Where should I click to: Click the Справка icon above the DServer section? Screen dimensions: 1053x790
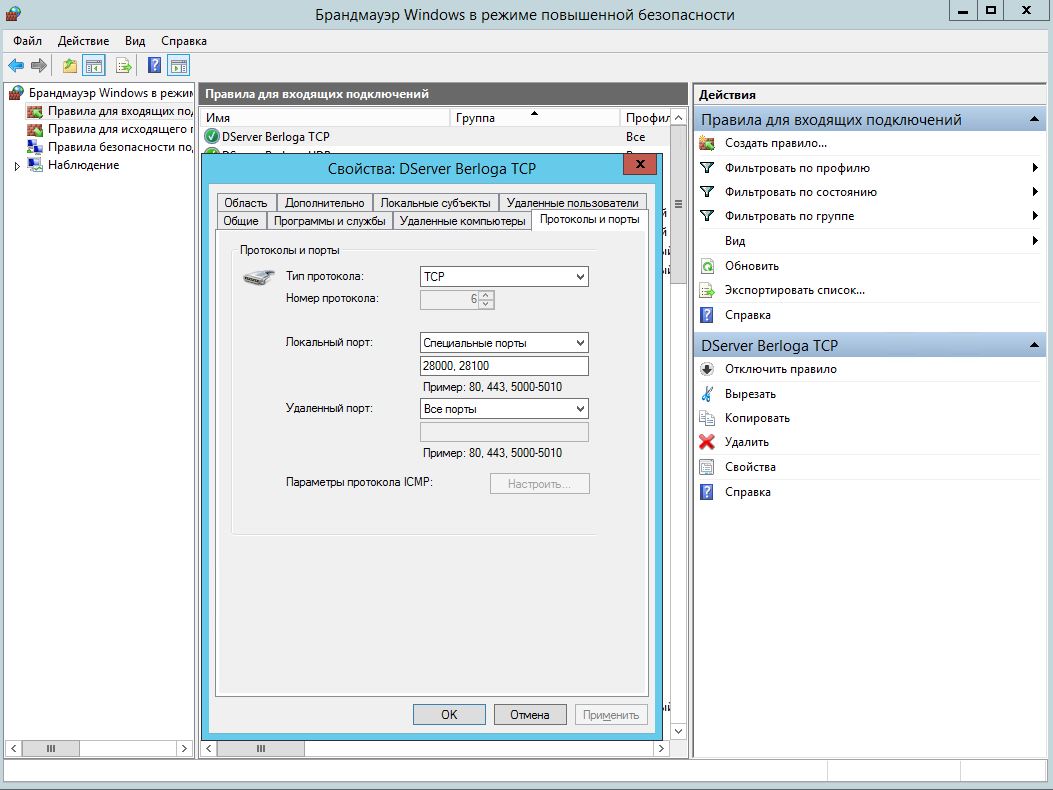pos(706,315)
